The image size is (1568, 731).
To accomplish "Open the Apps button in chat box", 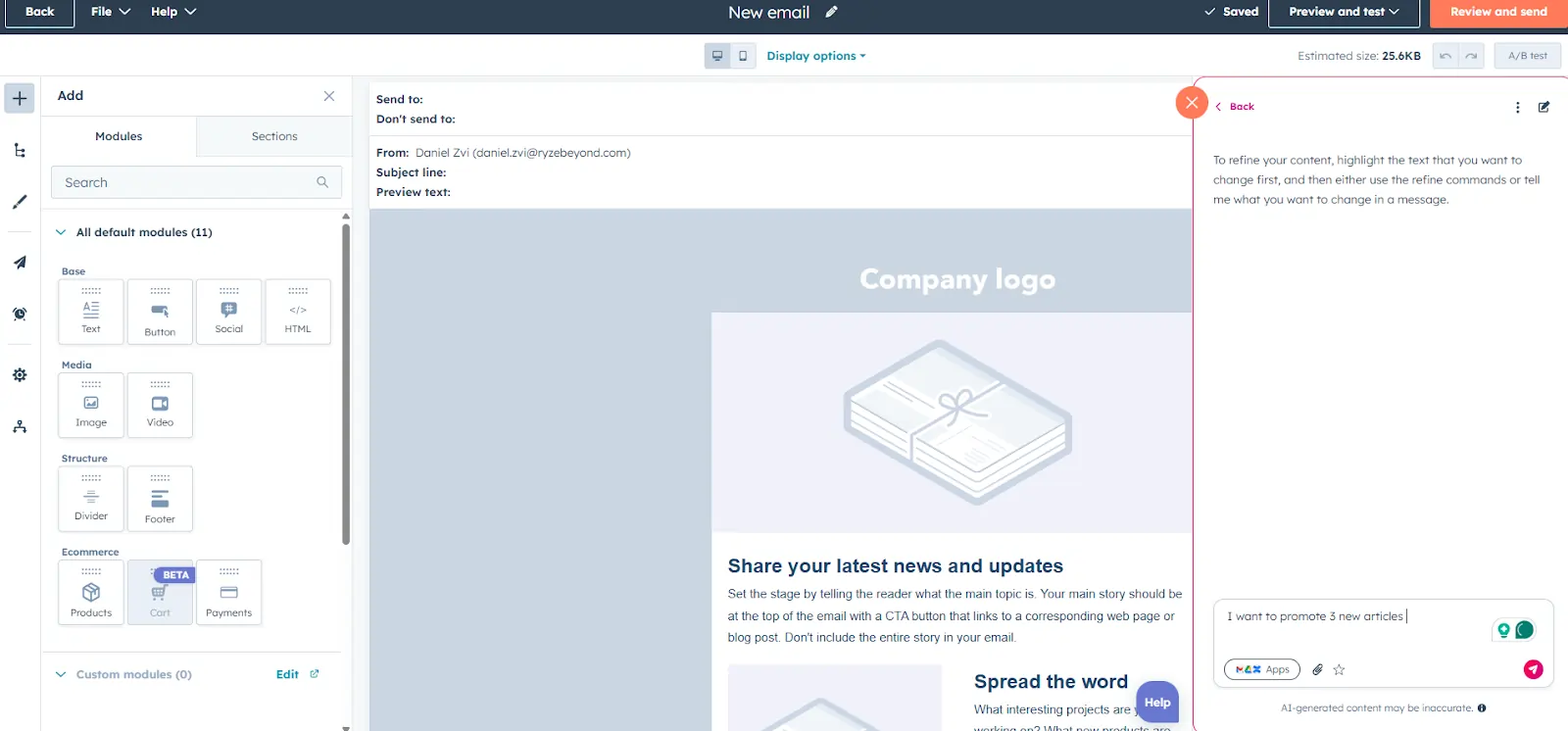I will (x=1262, y=670).
